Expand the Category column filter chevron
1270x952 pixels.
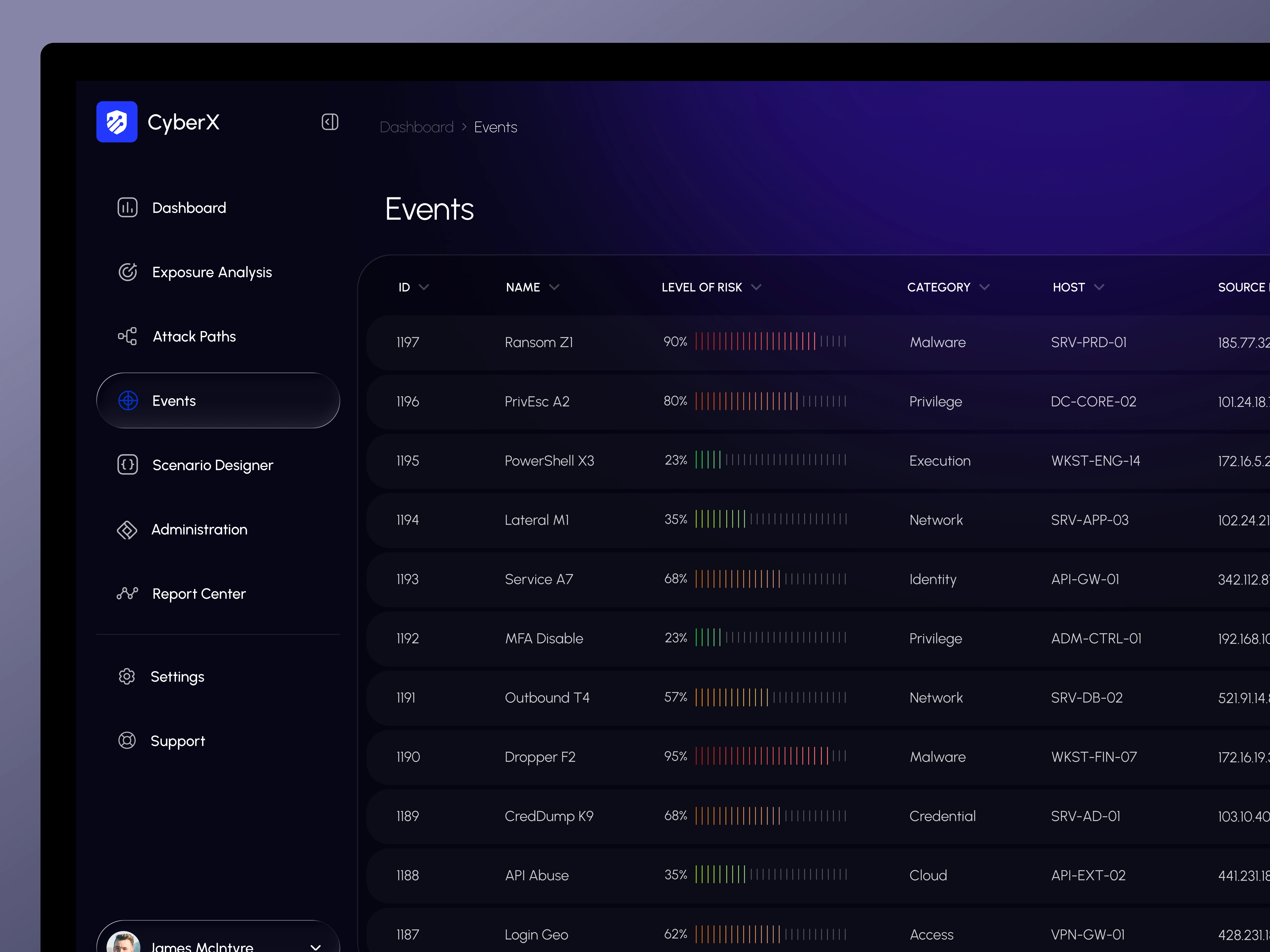click(984, 287)
